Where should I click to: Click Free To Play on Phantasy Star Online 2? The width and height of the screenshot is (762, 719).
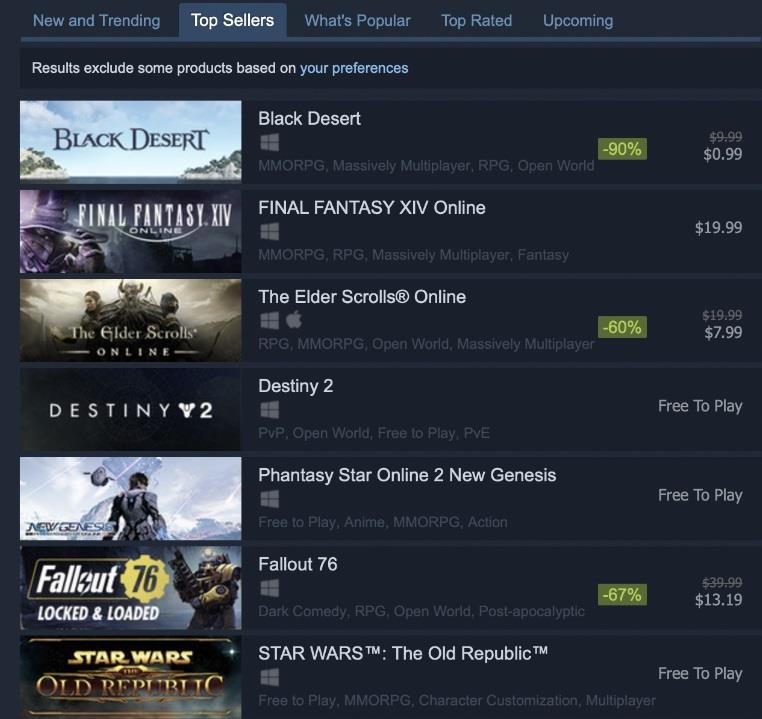pyautogui.click(x=699, y=495)
